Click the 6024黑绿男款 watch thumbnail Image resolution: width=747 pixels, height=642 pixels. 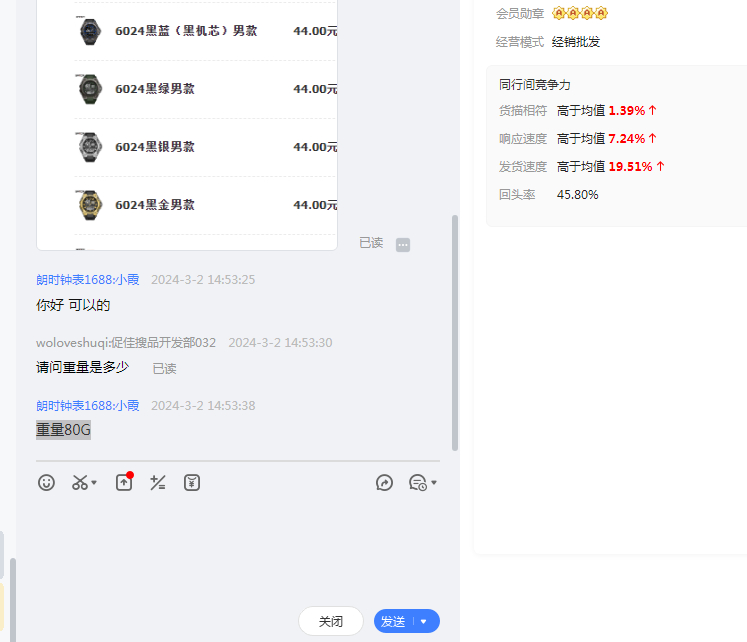(x=90, y=89)
